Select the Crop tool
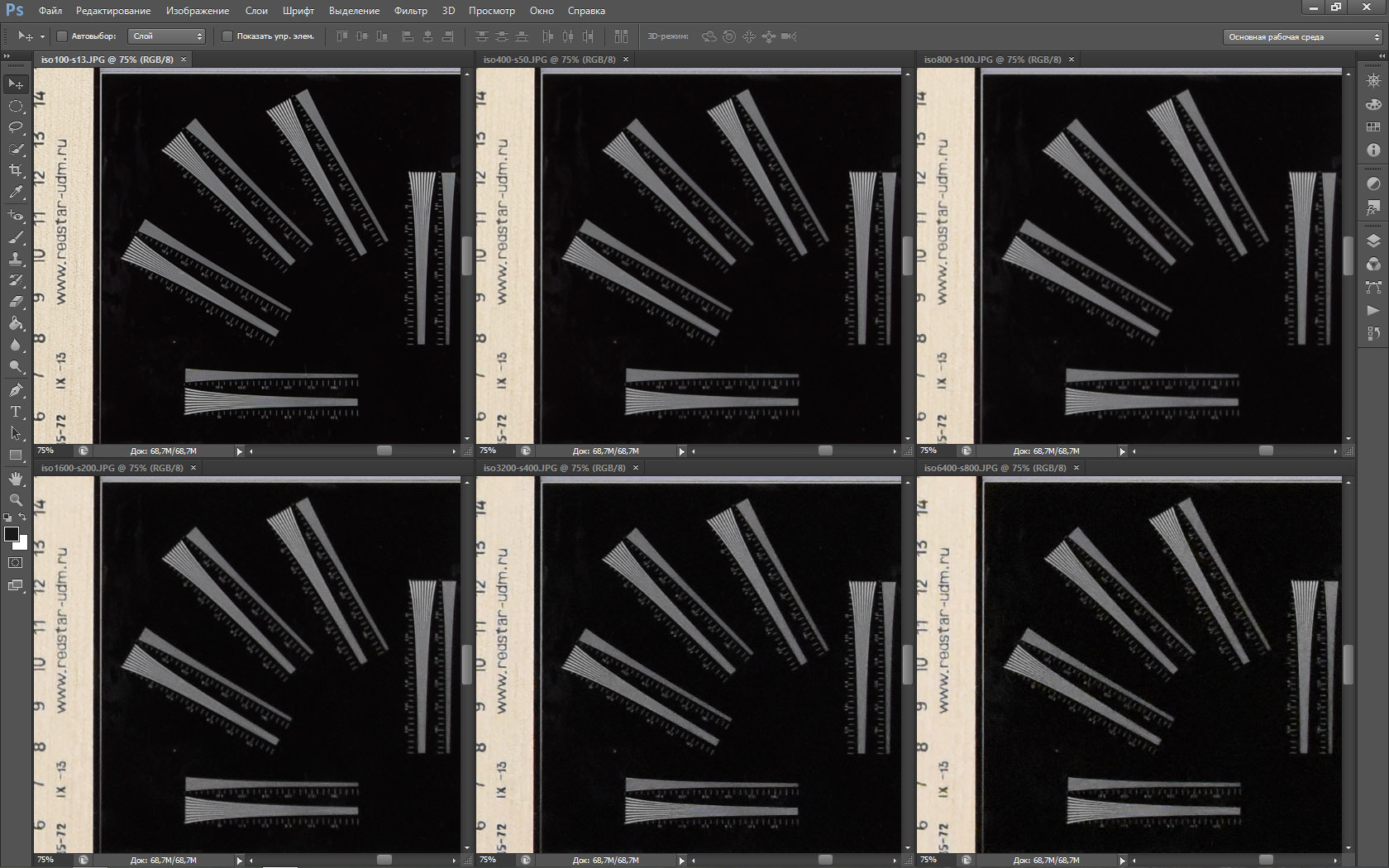This screenshot has width=1389, height=868. tap(16, 170)
